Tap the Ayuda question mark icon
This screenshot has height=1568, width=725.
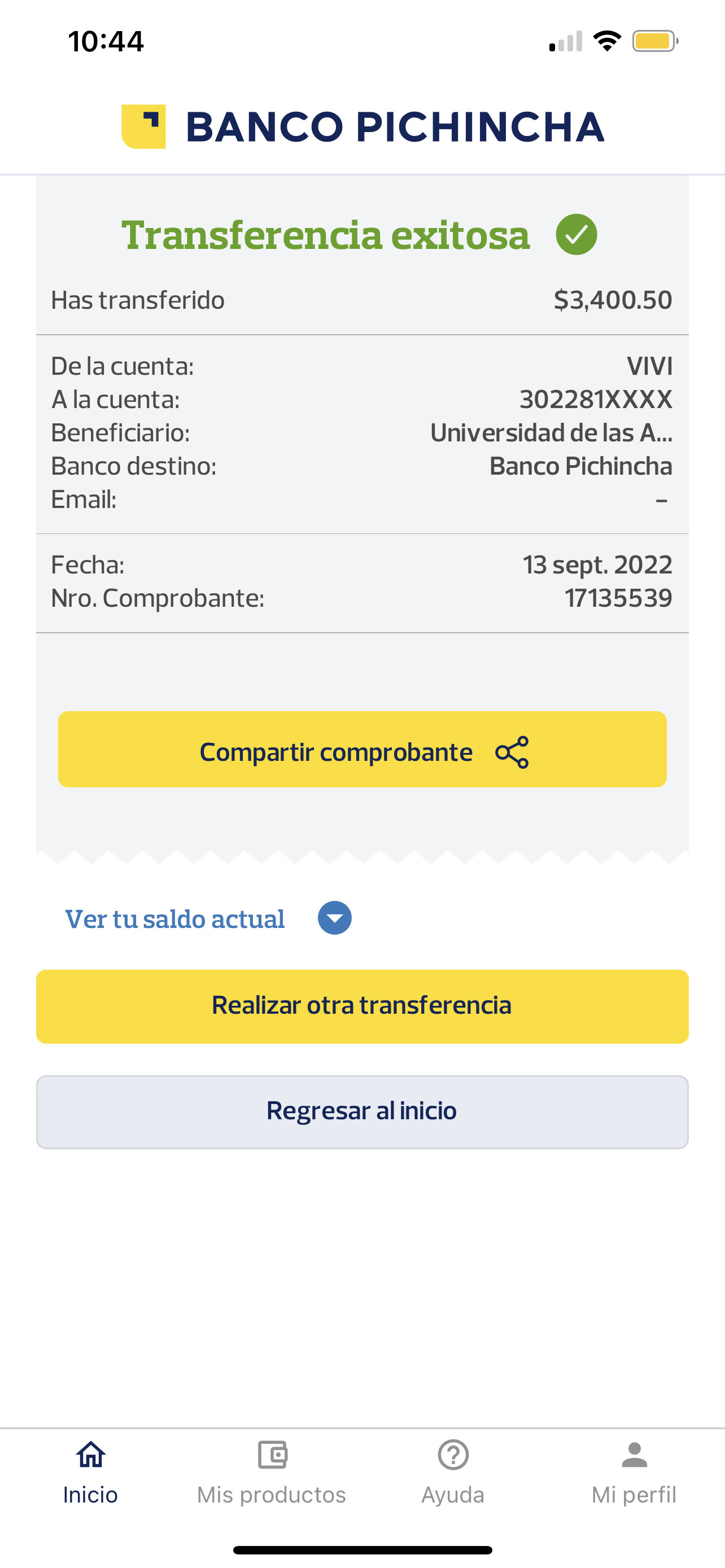coord(453,1455)
